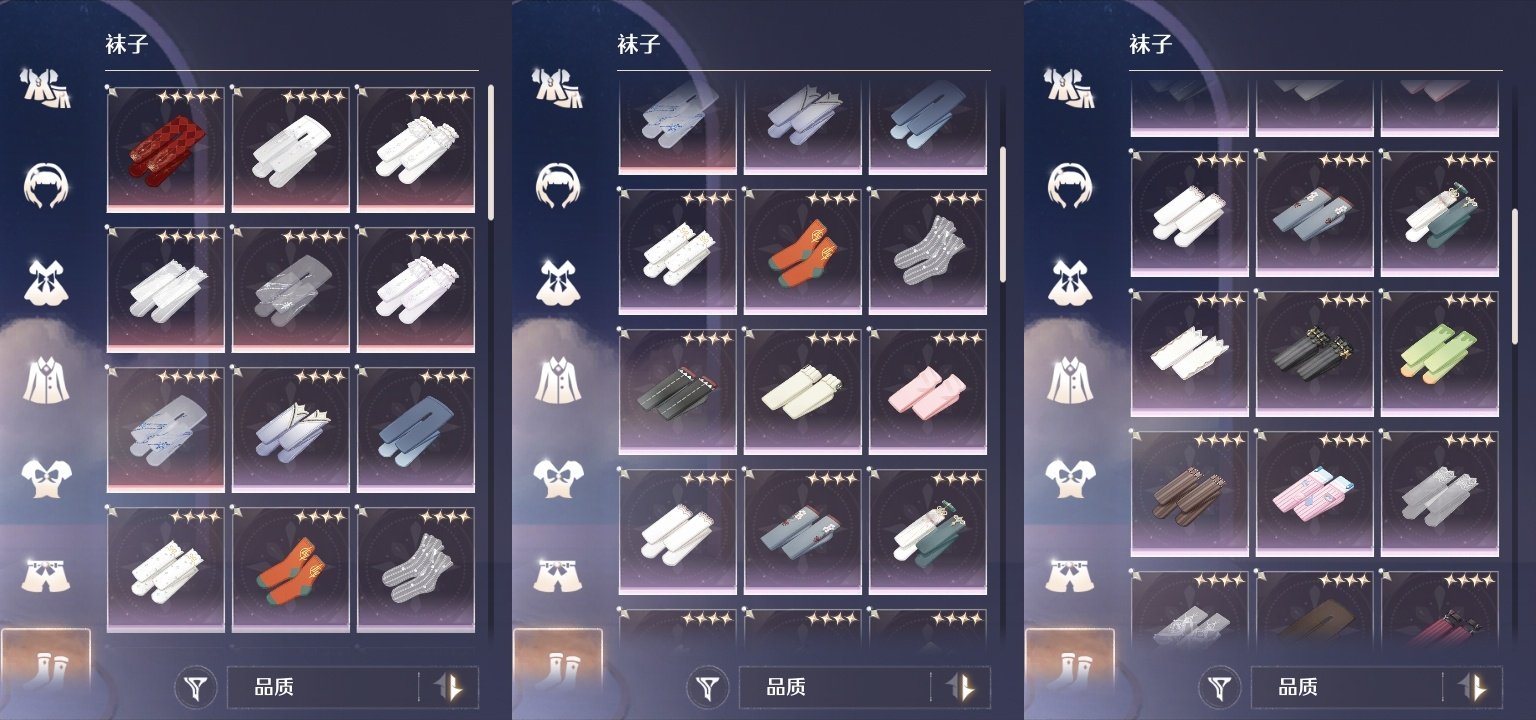Open full outfit category in the right panel

[1070, 86]
